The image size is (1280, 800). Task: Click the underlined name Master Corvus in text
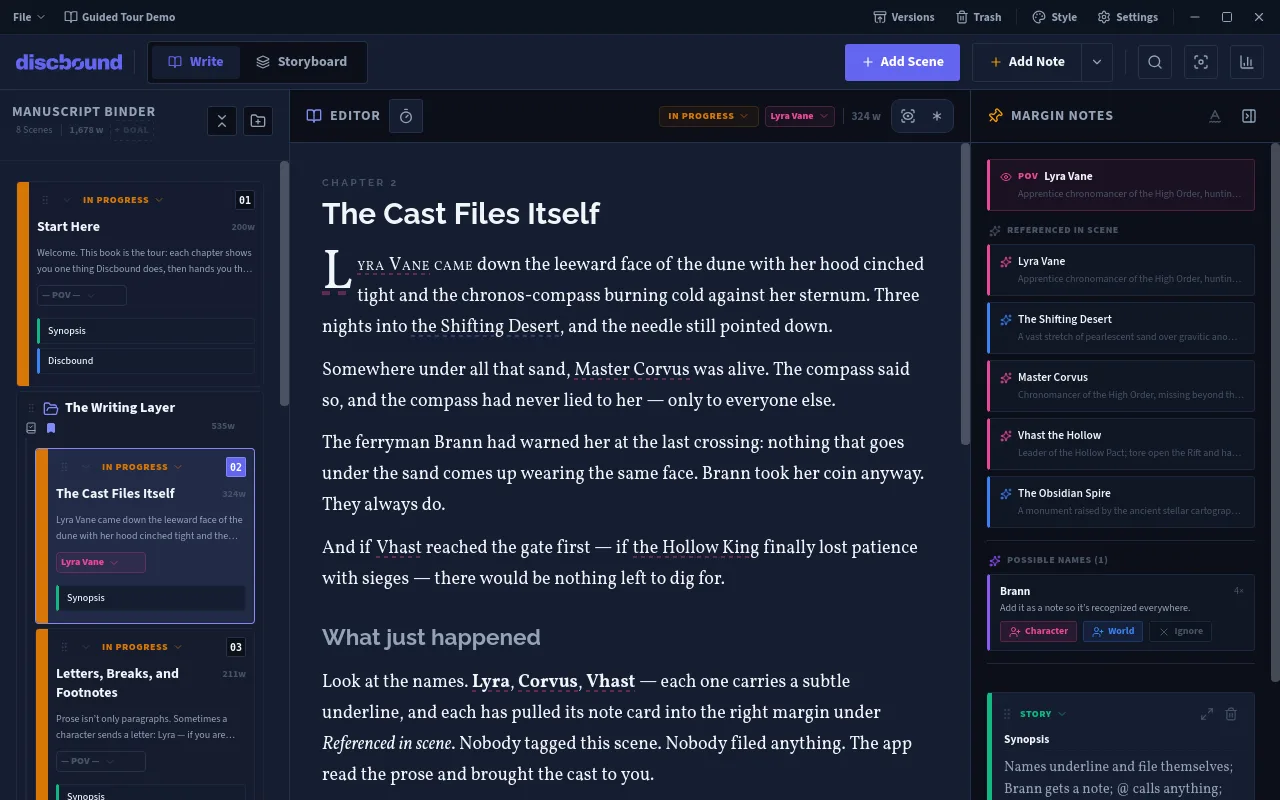[632, 370]
